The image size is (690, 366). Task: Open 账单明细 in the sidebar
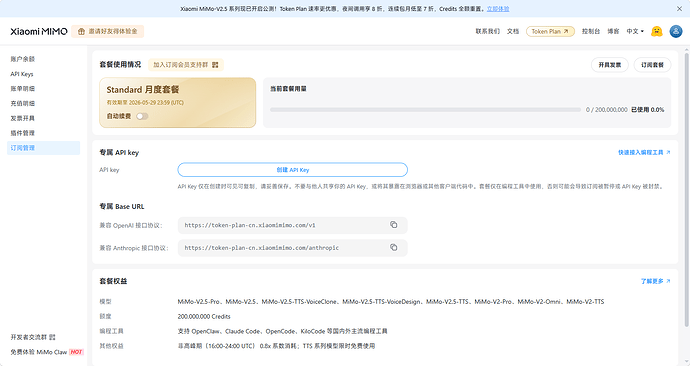click(x=22, y=88)
